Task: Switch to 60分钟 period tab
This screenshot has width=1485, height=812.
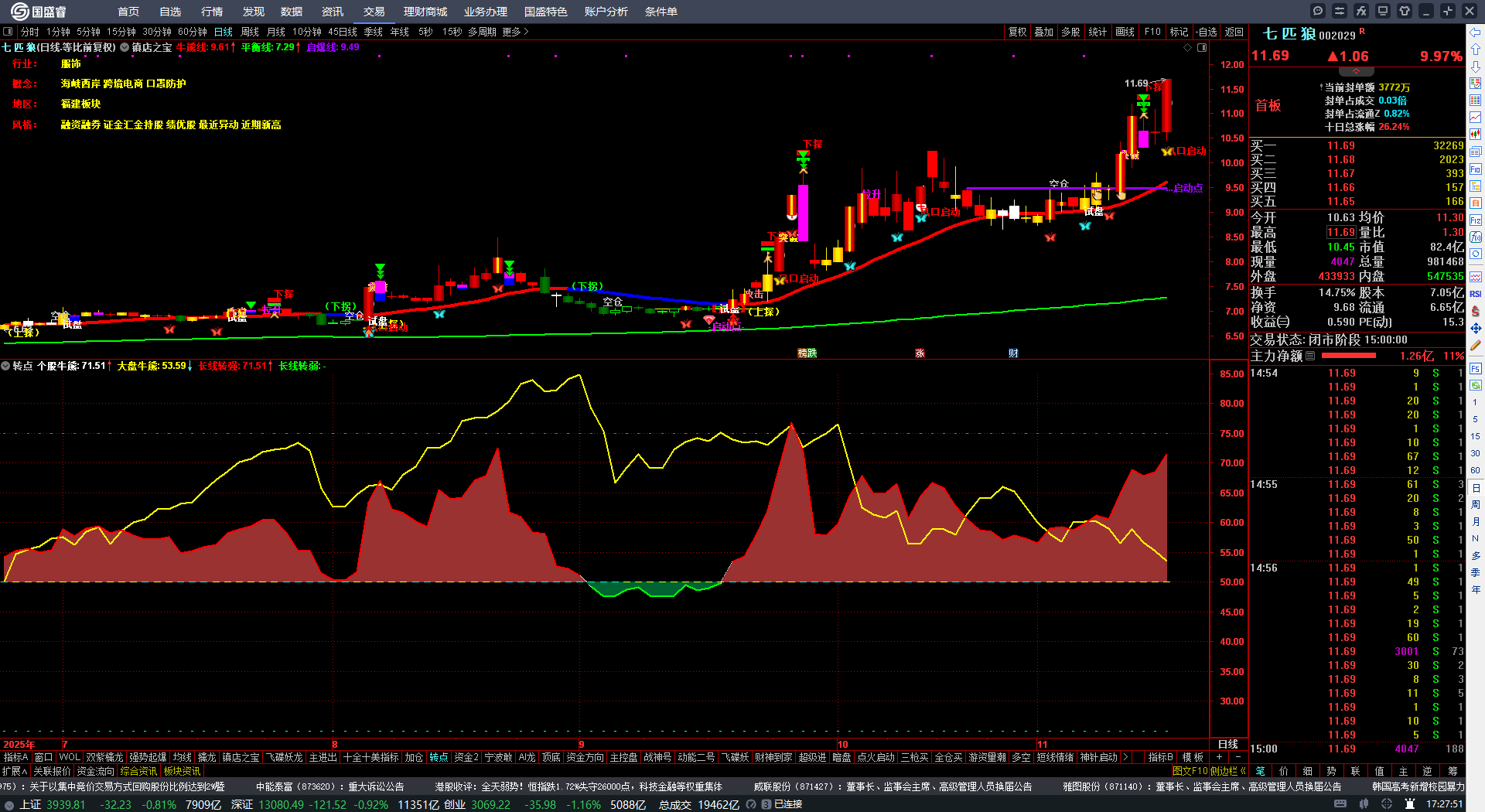Action: coord(193,32)
